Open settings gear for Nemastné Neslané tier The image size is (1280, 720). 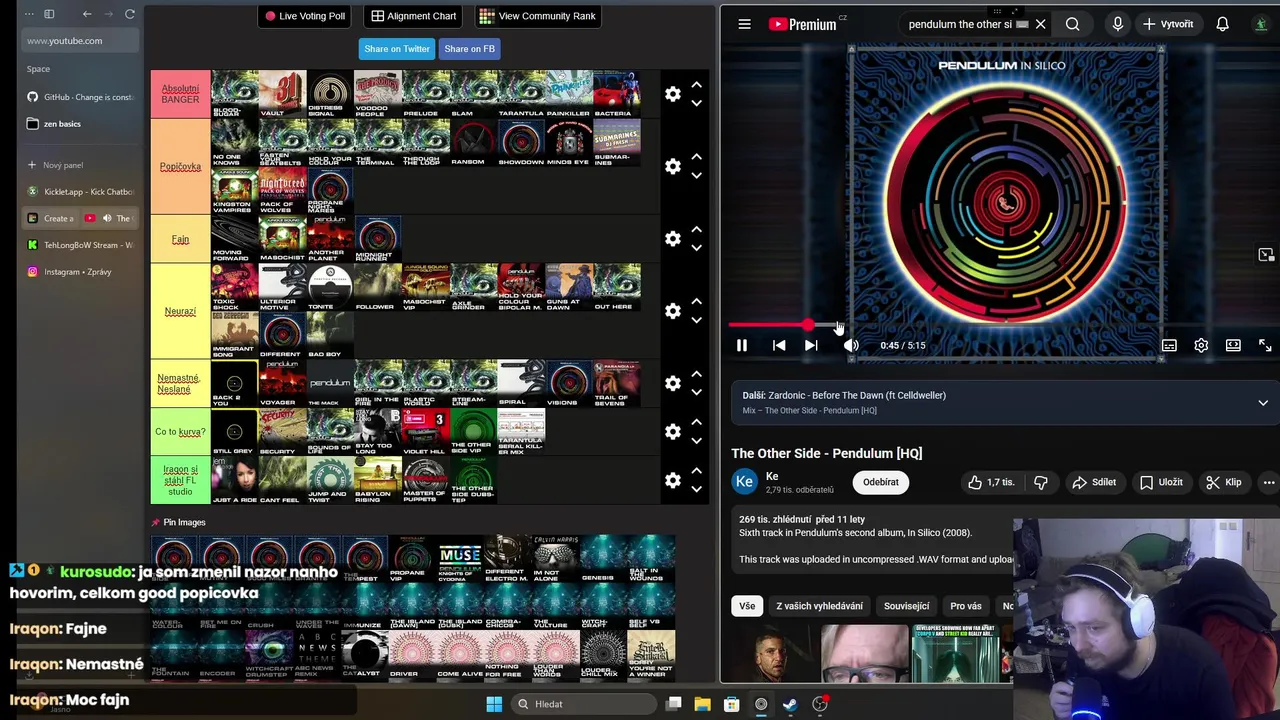(673, 383)
